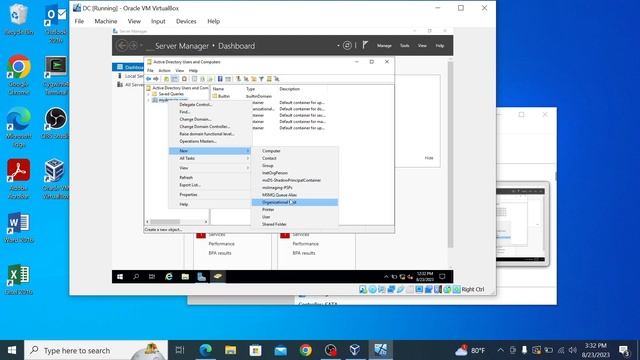Select Shared Folder from the New submenu

point(295,224)
